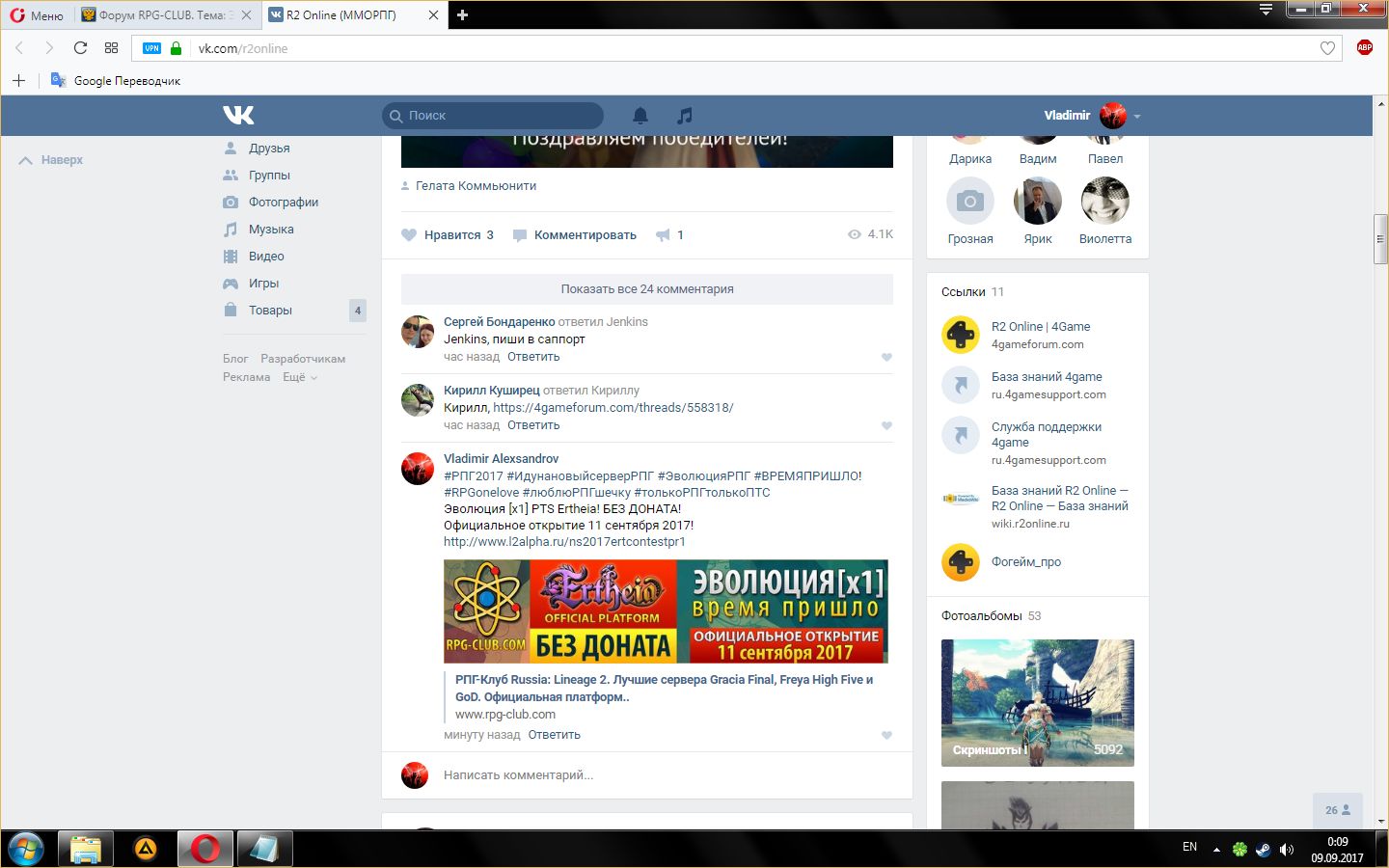Go to top with Наверх
The height and width of the screenshot is (868, 1389).
click(x=51, y=160)
